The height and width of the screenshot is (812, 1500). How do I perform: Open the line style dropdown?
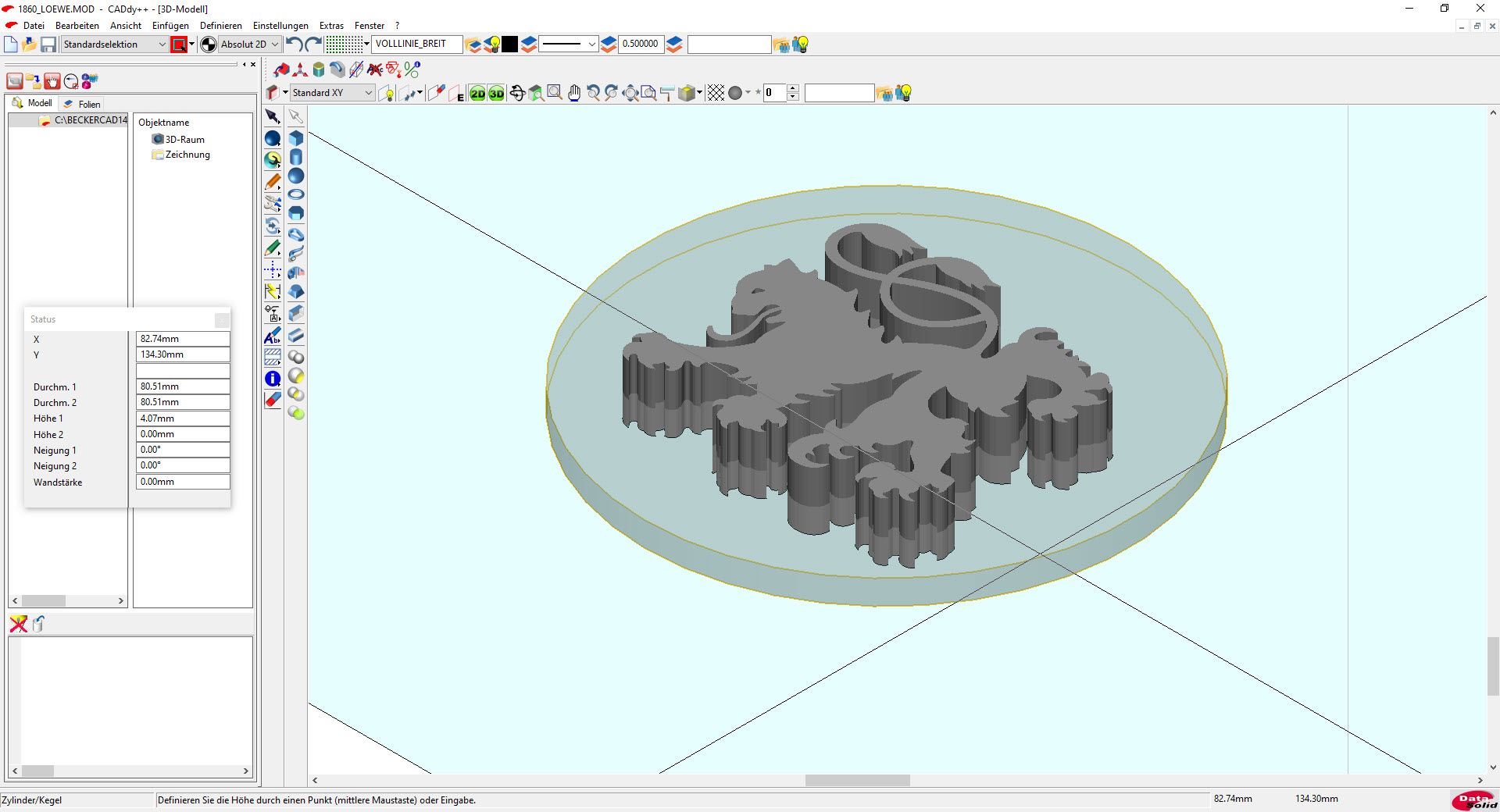coord(569,45)
